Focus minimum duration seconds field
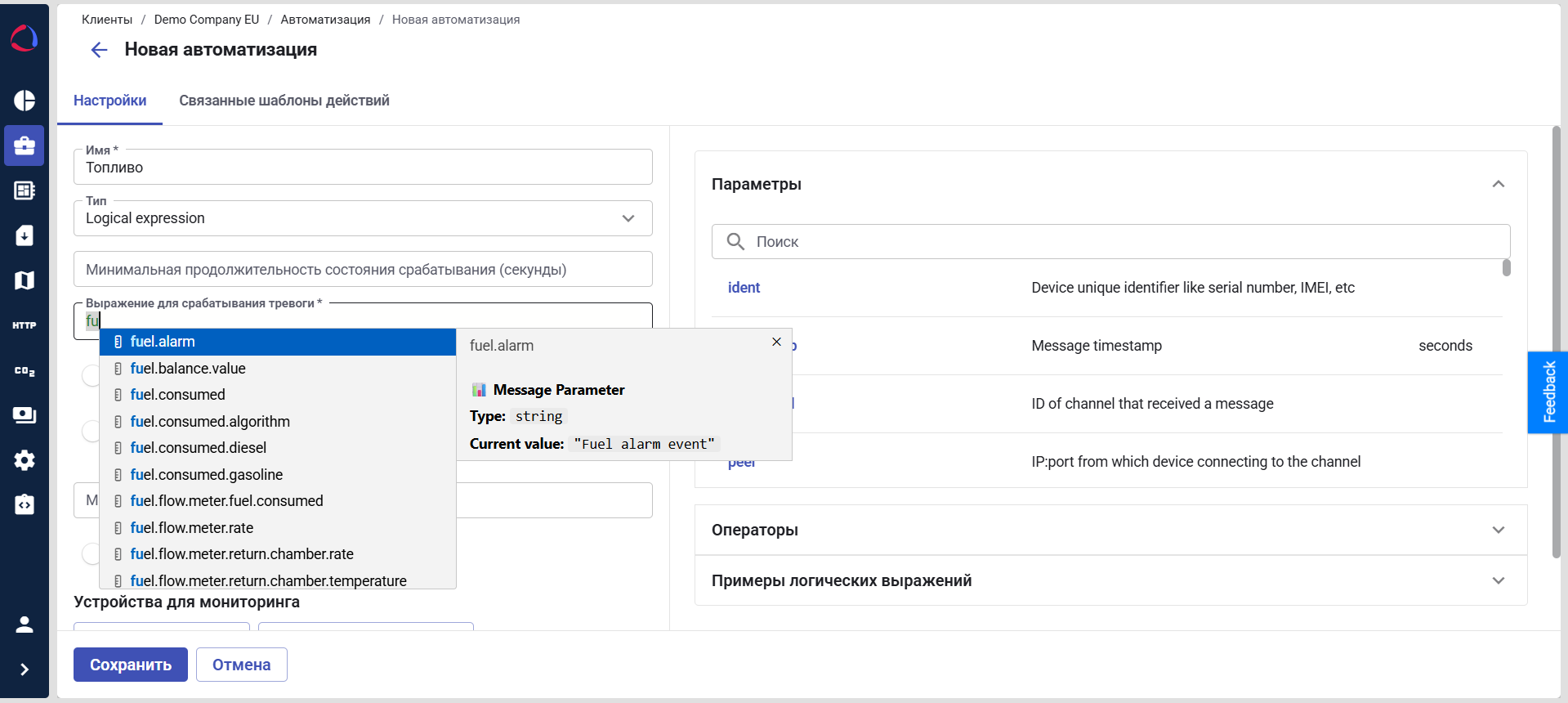Image resolution: width=1568 pixels, height=703 pixels. [x=363, y=269]
